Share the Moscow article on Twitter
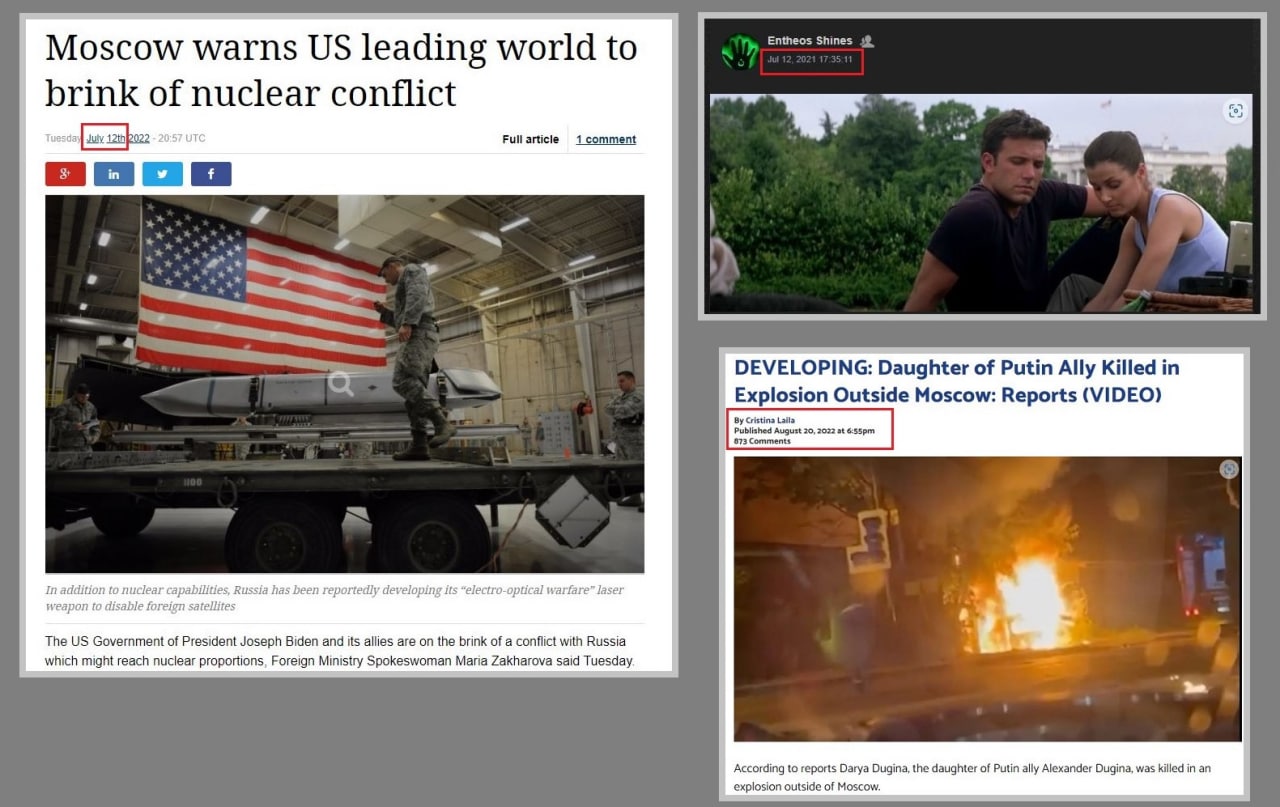This screenshot has width=1280, height=807. pyautogui.click(x=162, y=174)
